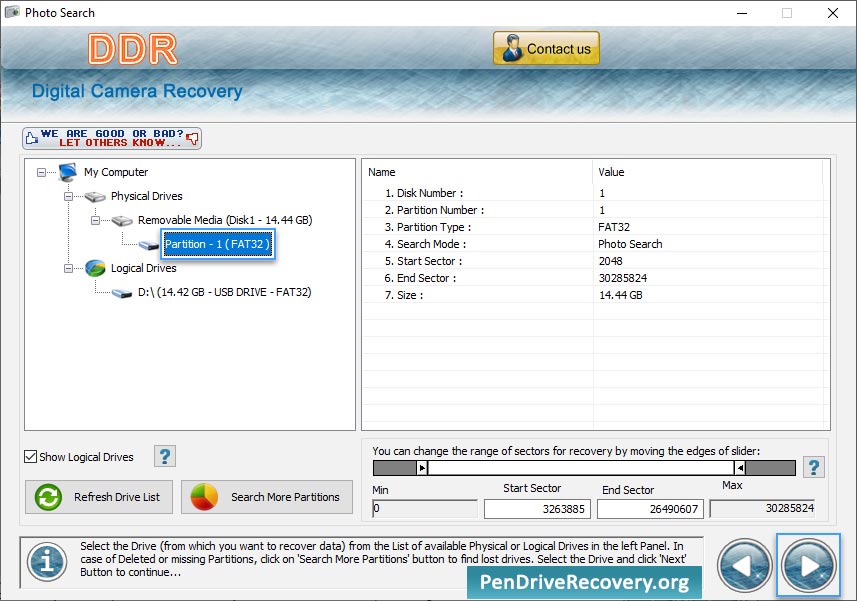The height and width of the screenshot is (601, 857).
Task: Select Removable Media (Disk1 - 14.44 GB)
Action: 225,220
